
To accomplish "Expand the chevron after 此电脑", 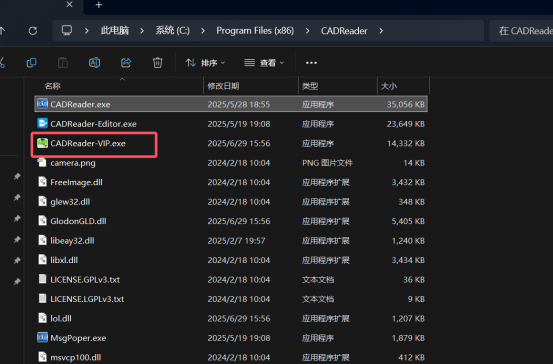I will pyautogui.click(x=142, y=31).
